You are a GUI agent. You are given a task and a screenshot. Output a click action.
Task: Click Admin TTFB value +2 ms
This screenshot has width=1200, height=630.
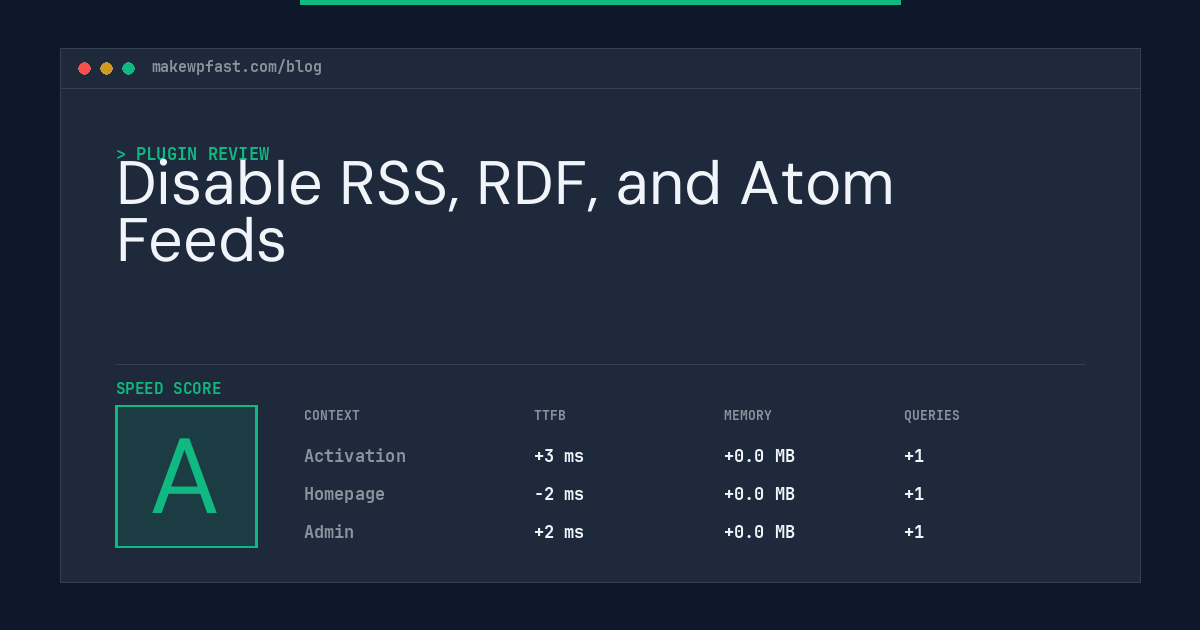(x=559, y=532)
